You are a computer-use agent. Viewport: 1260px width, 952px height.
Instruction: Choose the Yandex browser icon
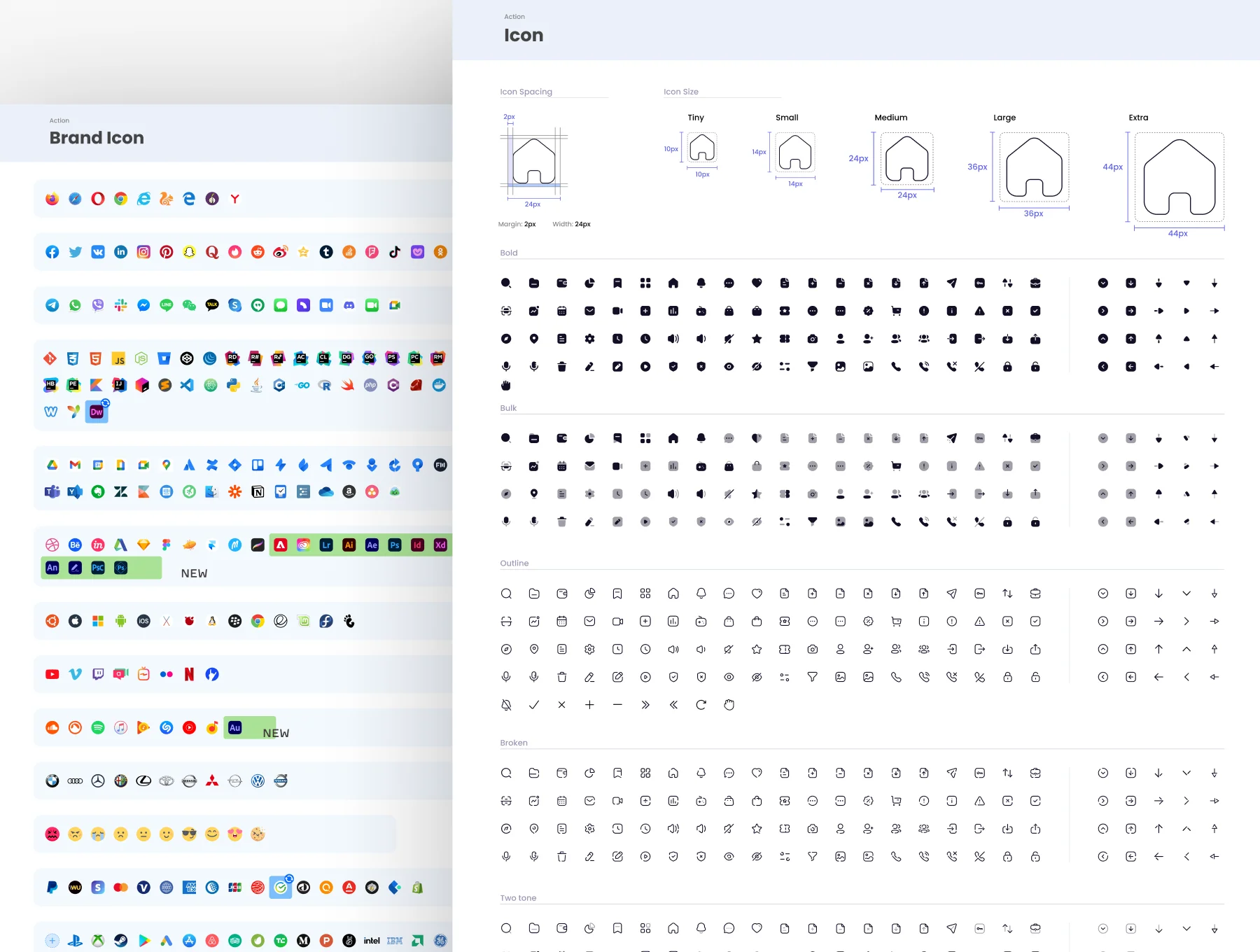point(235,199)
